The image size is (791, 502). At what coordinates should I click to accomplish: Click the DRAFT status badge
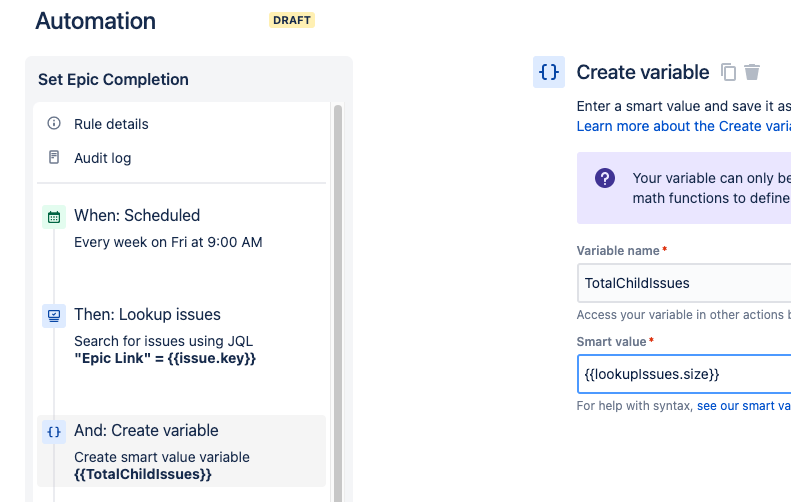click(292, 20)
